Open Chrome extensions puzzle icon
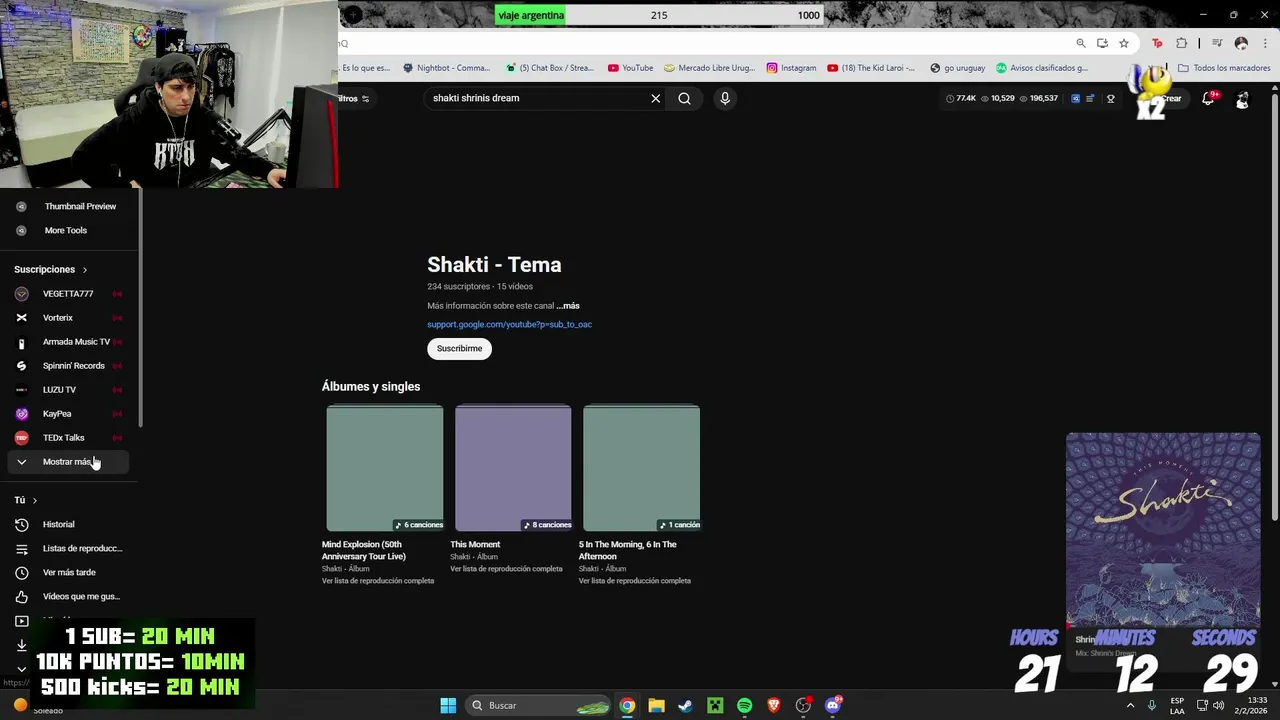The width and height of the screenshot is (1280, 720). (1182, 43)
